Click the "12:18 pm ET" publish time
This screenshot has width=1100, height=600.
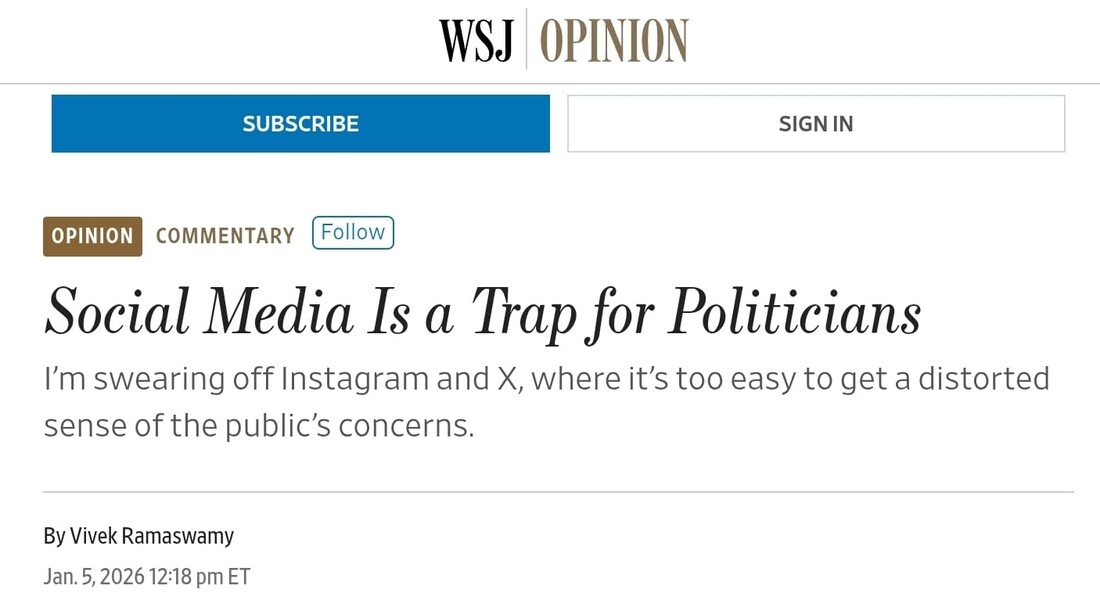[201, 577]
